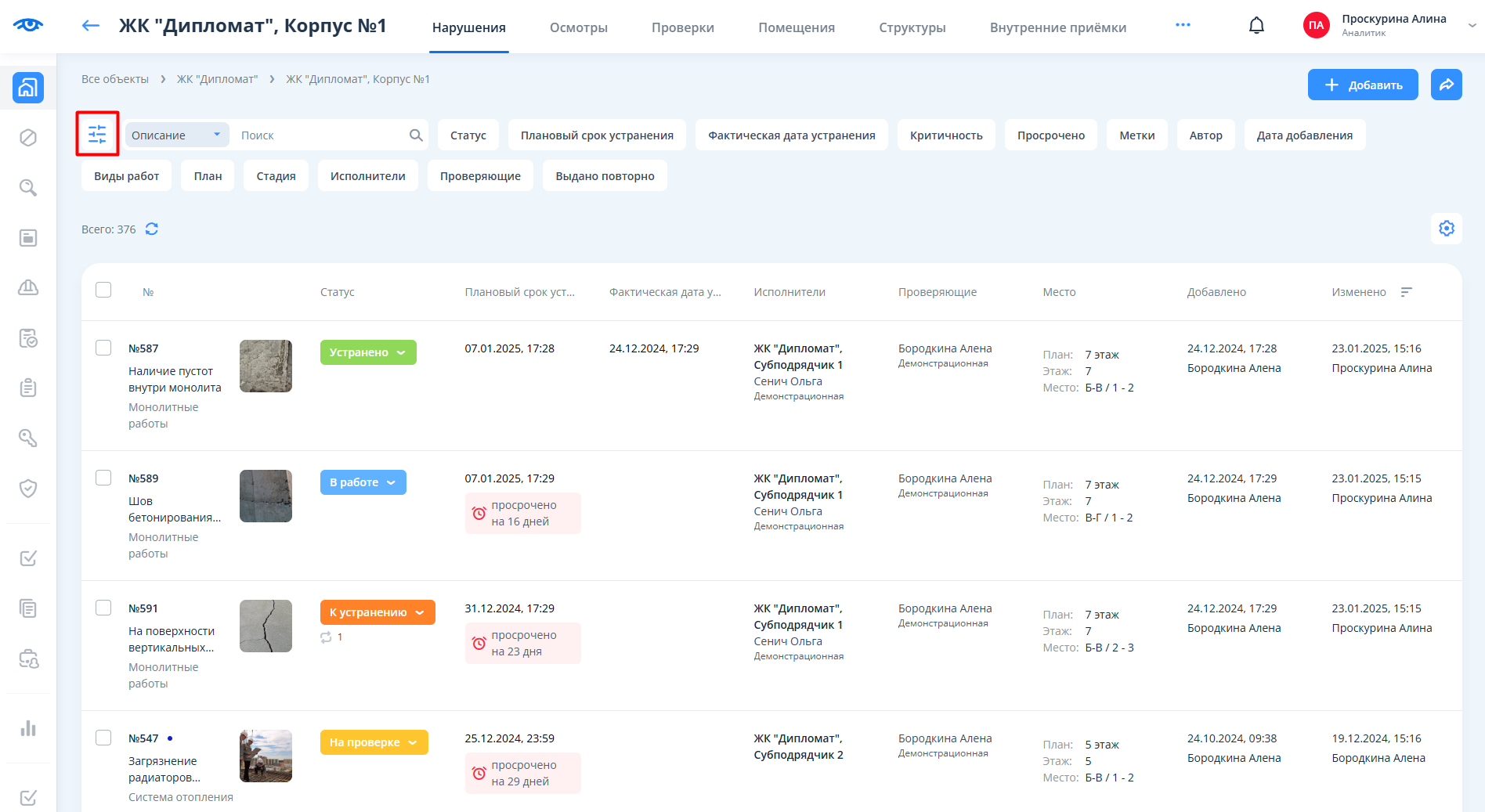Open the К устранению status dropdown
This screenshot has height=812, width=1485.
pyautogui.click(x=377, y=612)
